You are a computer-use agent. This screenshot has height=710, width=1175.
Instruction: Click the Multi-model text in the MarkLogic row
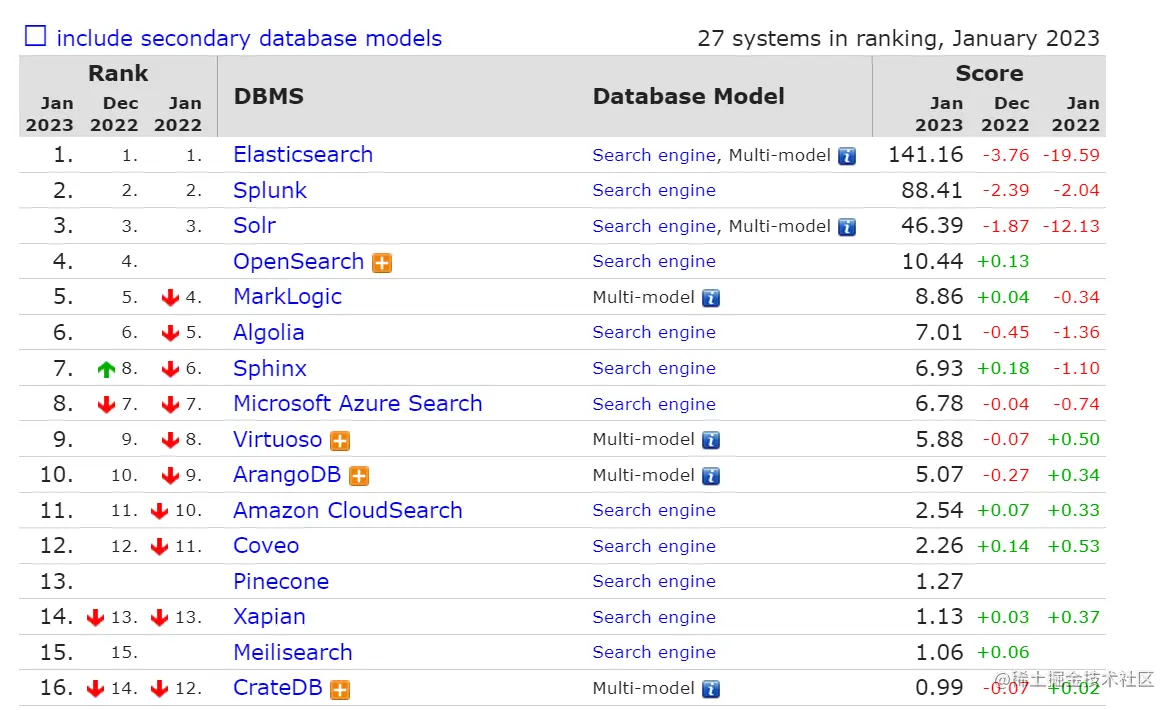coord(644,298)
